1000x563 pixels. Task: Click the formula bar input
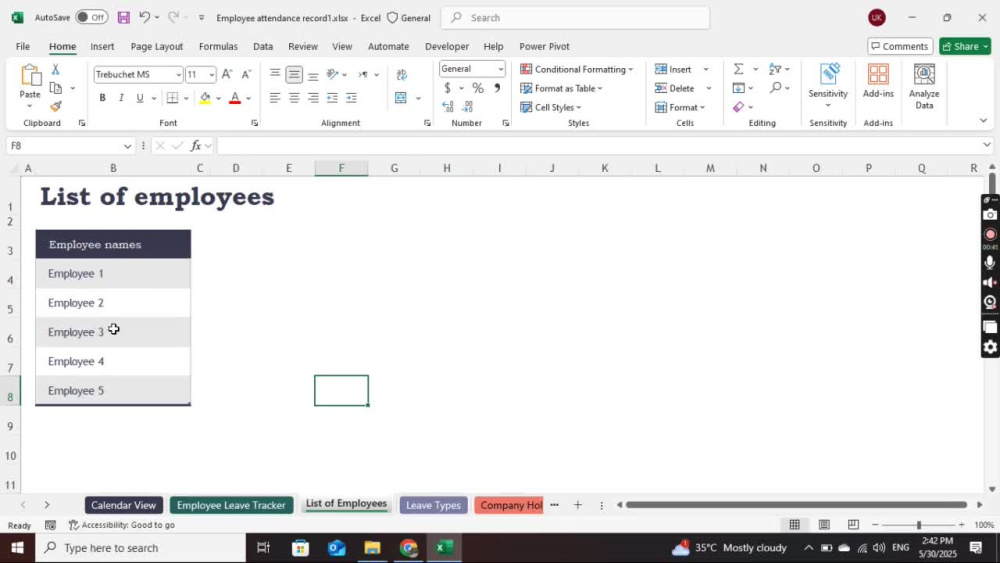[x=600, y=146]
